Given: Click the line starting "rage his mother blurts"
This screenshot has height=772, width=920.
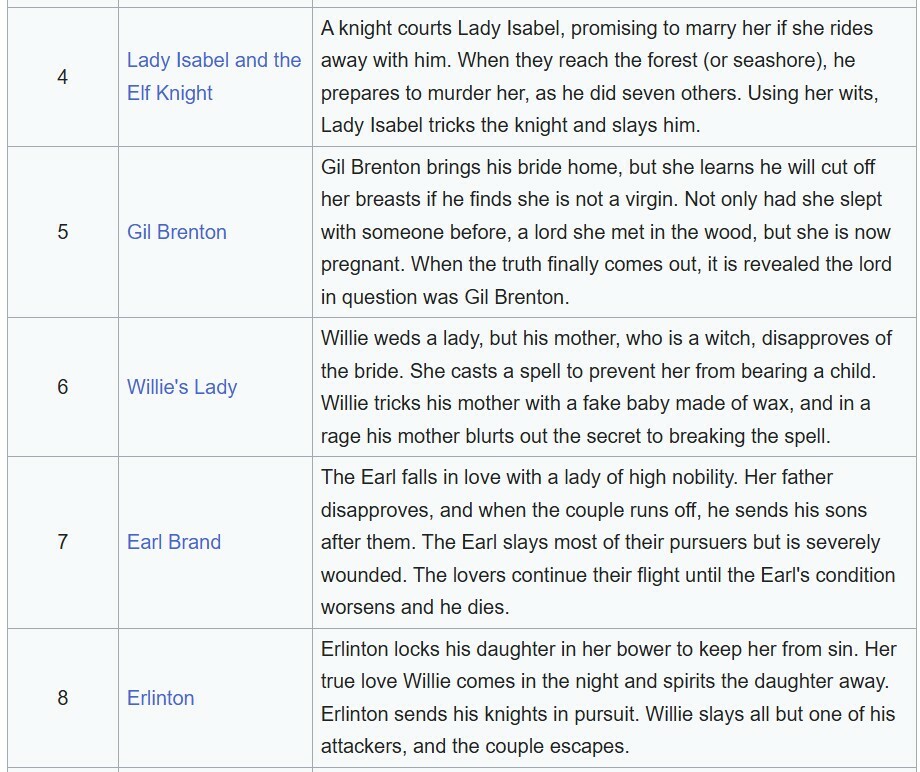Looking at the screenshot, I should click(577, 436).
